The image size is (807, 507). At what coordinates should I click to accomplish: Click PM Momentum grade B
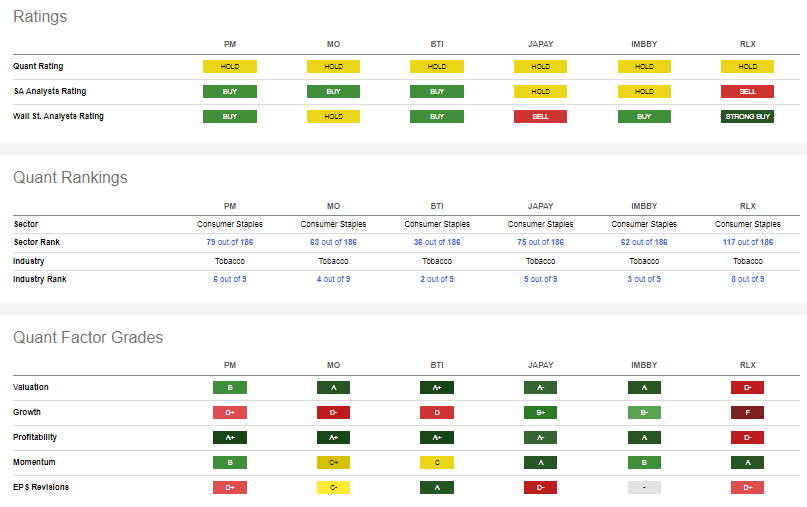pyautogui.click(x=230, y=462)
